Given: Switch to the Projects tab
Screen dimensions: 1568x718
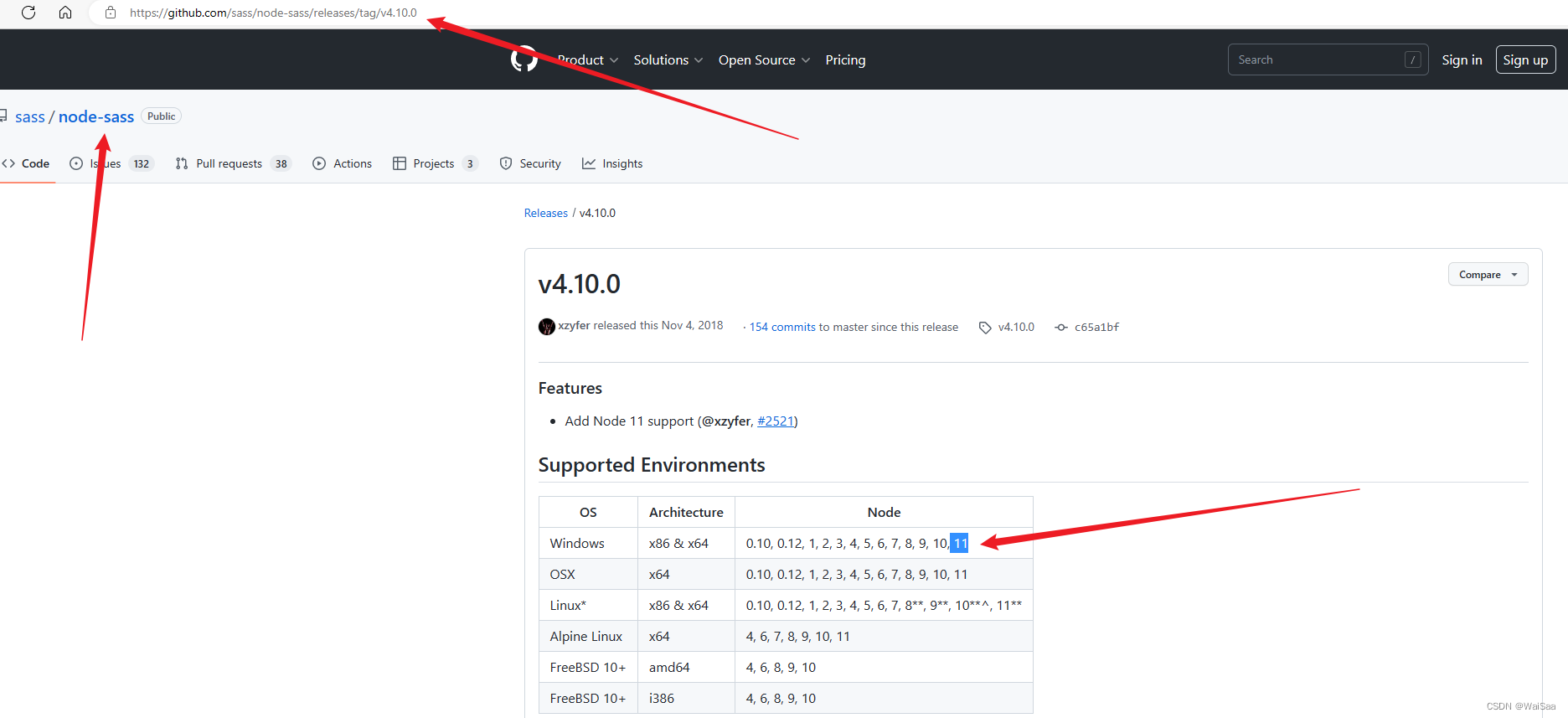Looking at the screenshot, I should pos(435,163).
